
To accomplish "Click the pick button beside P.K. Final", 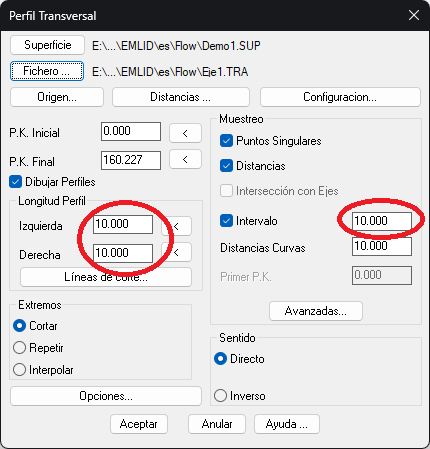I will coord(185,159).
